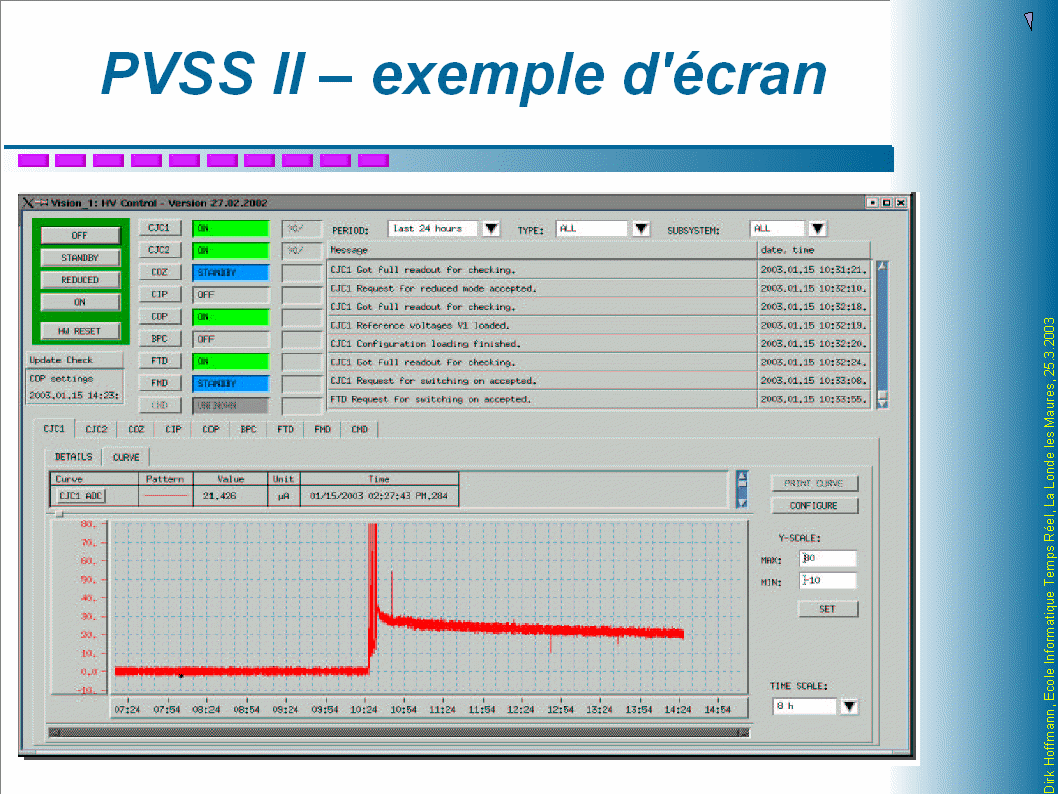Open the SUBSYSTEM filter dropdown
This screenshot has height=794, width=1058.
[x=817, y=229]
